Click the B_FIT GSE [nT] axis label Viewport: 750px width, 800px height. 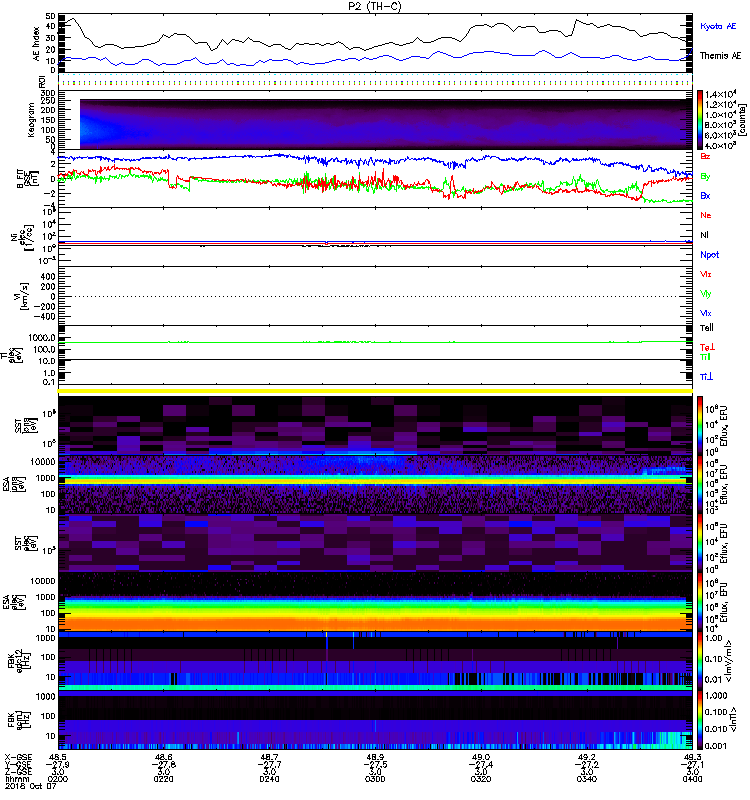click(x=27, y=179)
